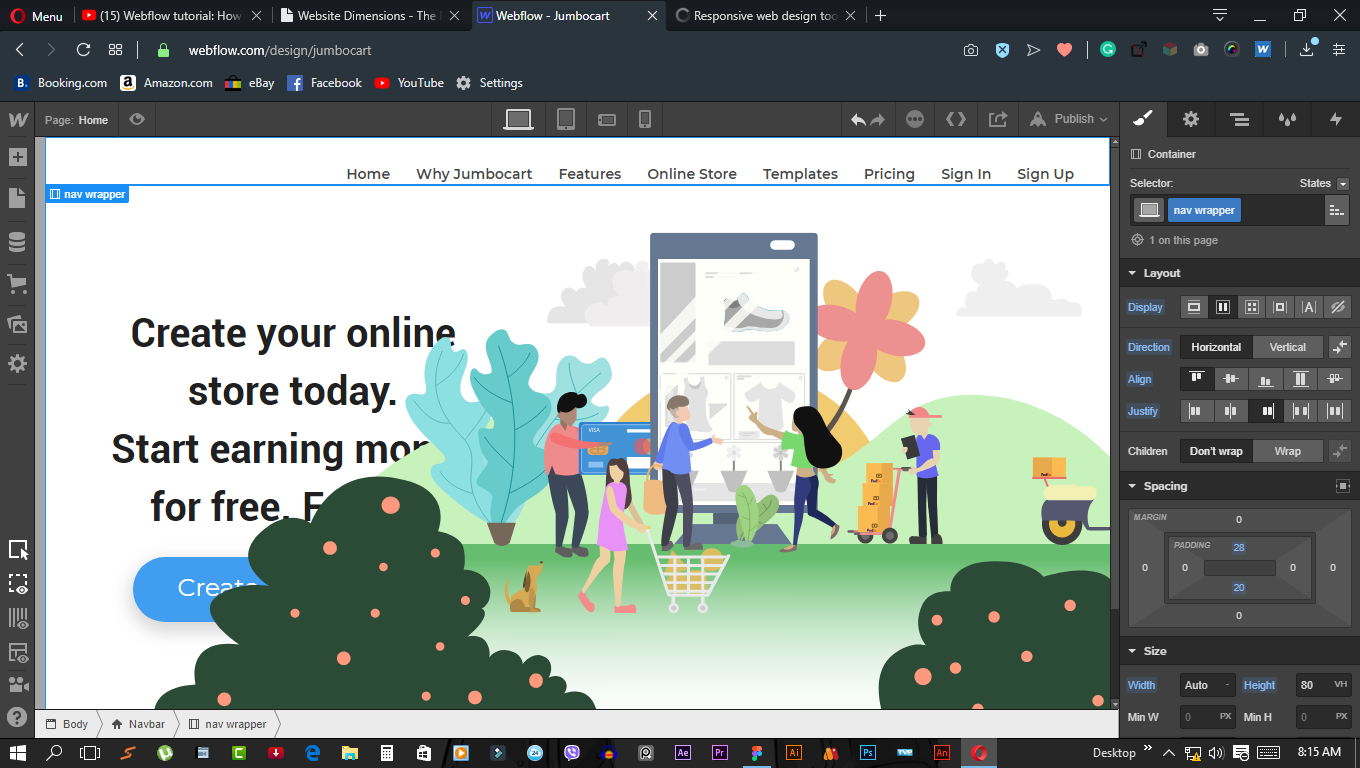Align items to start (top)
Viewport: 1360px width, 768px height.
1197,379
